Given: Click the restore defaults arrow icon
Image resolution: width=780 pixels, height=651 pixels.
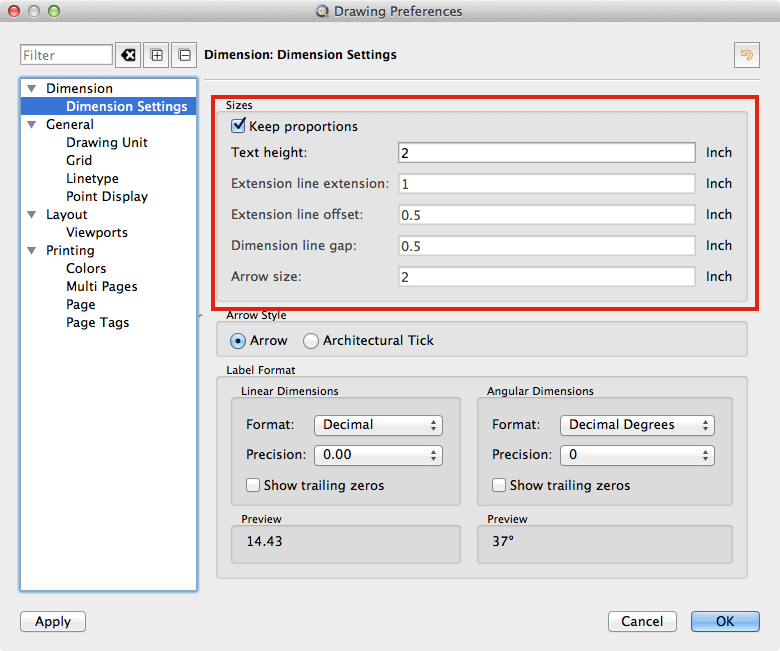Looking at the screenshot, I should tap(745, 55).
